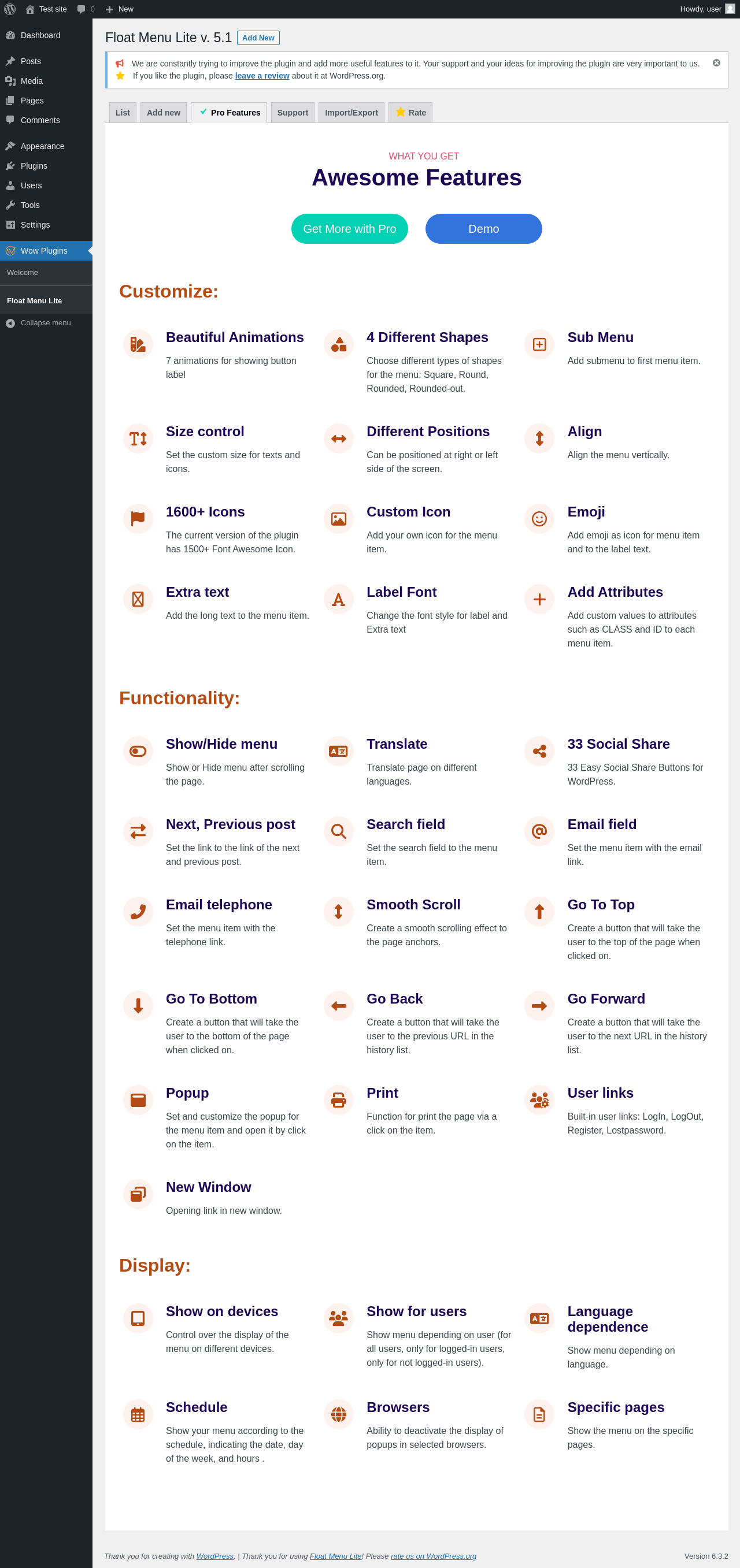Click the Demo button

point(483,229)
